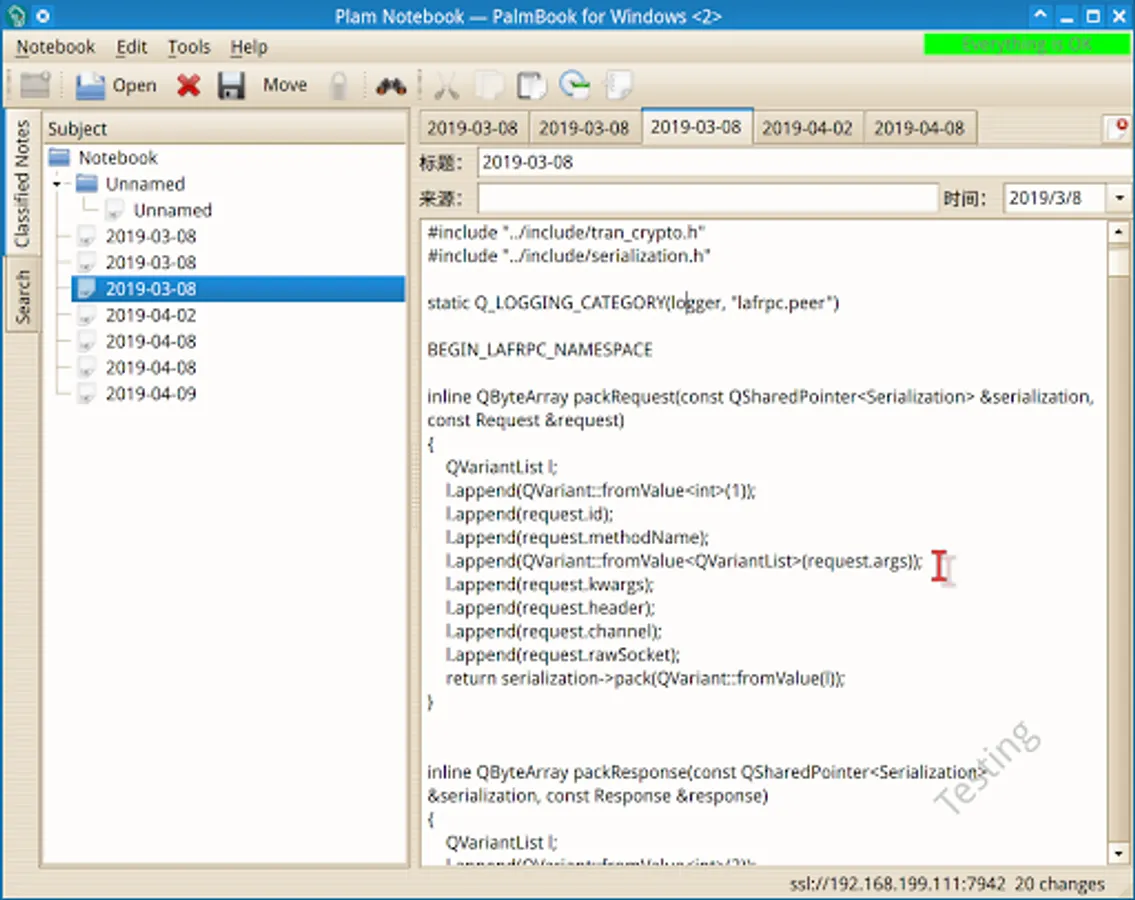
Task: Click the clock insert-time icon
Action: (575, 84)
